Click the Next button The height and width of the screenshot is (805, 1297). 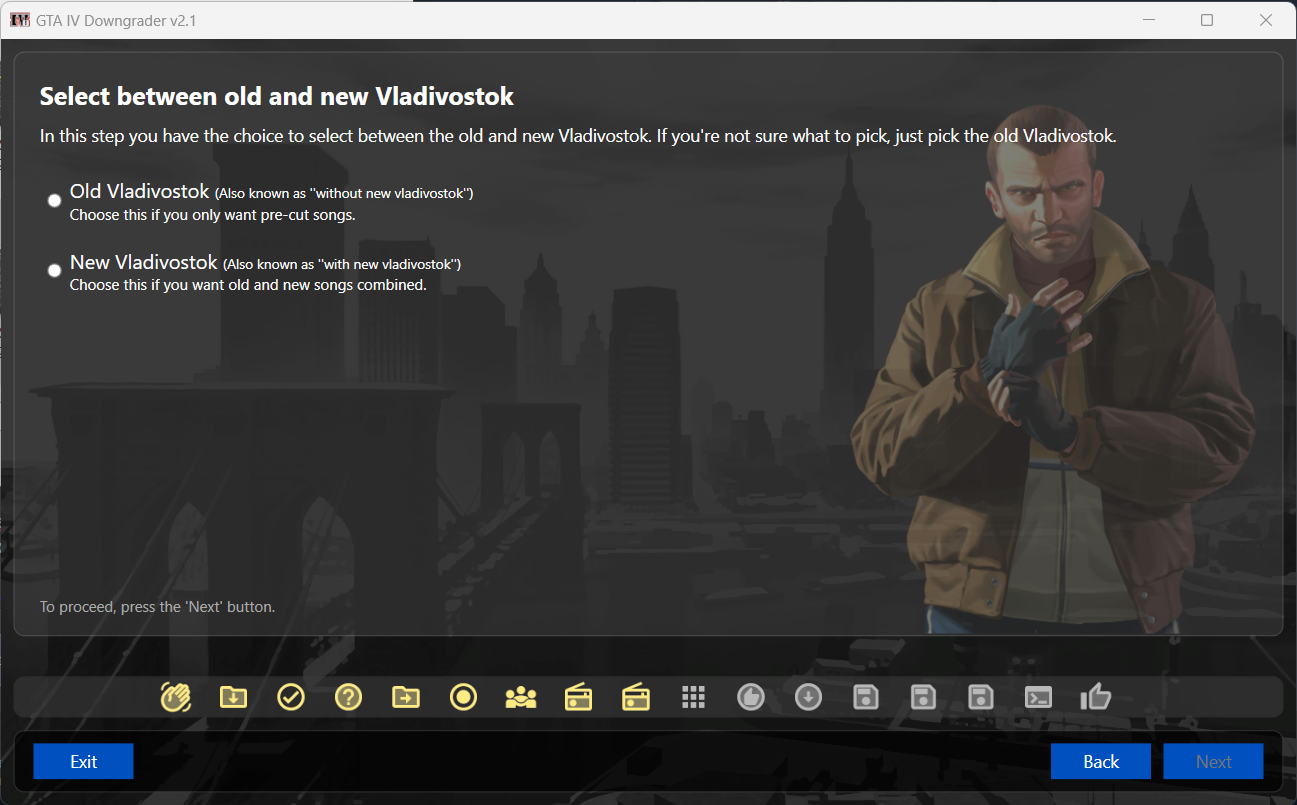pos(1213,761)
